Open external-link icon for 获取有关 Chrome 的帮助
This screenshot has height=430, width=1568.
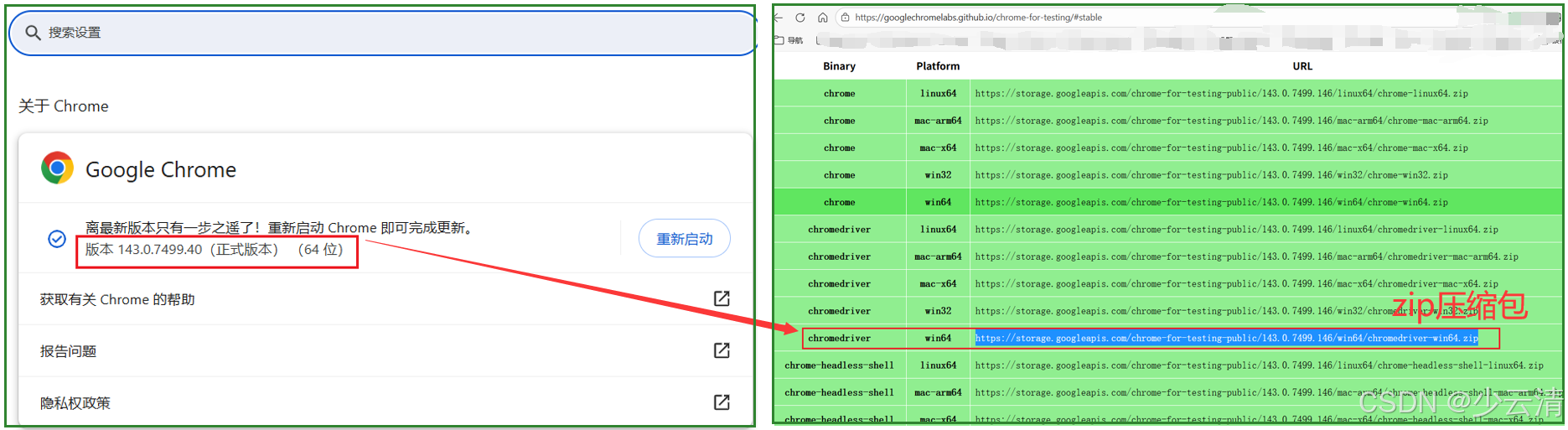coord(722,298)
